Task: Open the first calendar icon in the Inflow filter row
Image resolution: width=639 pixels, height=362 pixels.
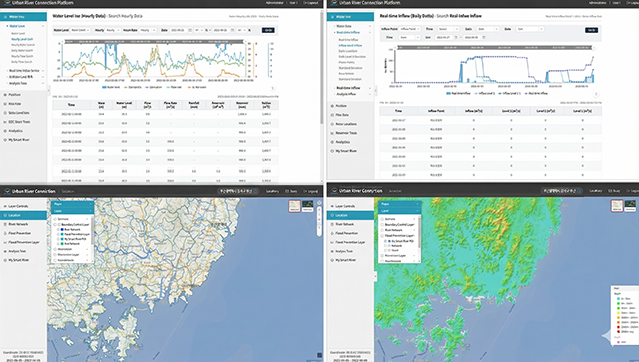Action: (456, 37)
